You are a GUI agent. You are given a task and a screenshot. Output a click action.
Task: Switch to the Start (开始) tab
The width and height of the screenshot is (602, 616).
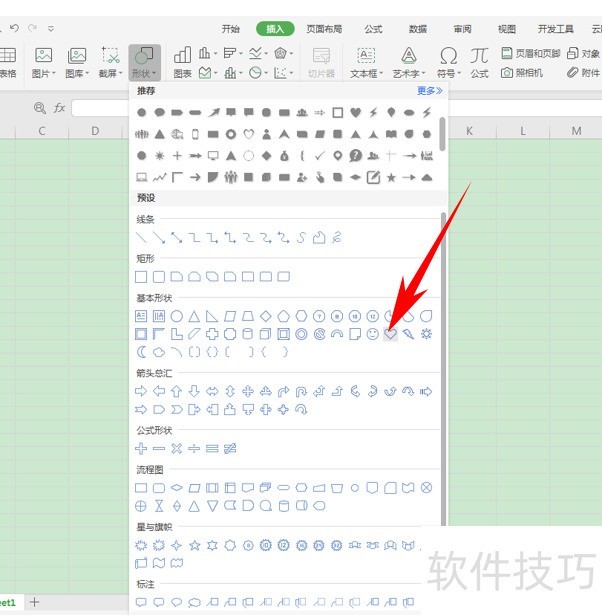[x=231, y=29]
